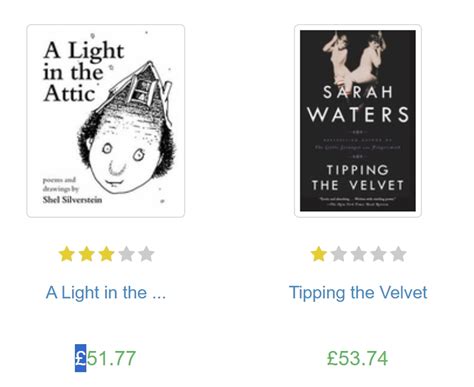474x387 pixels.
Task: Open the A Light in the Attic cover
Action: click(x=106, y=121)
